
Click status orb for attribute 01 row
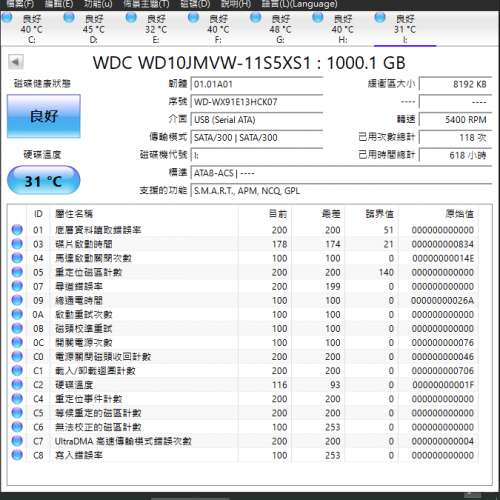tap(17, 230)
